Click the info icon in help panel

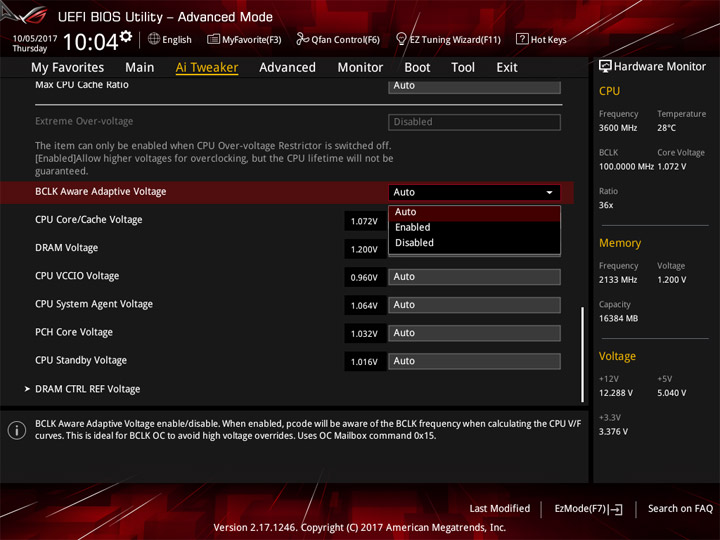[17, 430]
